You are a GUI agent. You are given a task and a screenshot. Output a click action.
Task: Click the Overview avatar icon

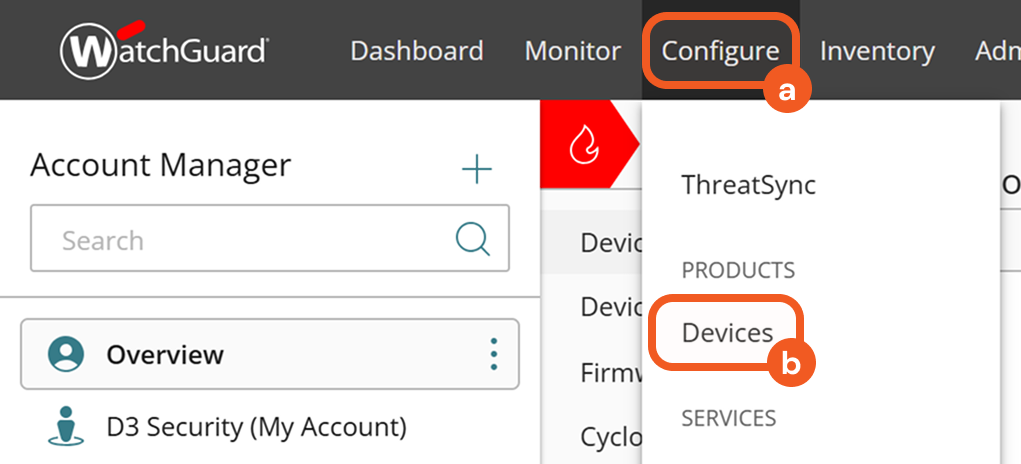pos(66,354)
